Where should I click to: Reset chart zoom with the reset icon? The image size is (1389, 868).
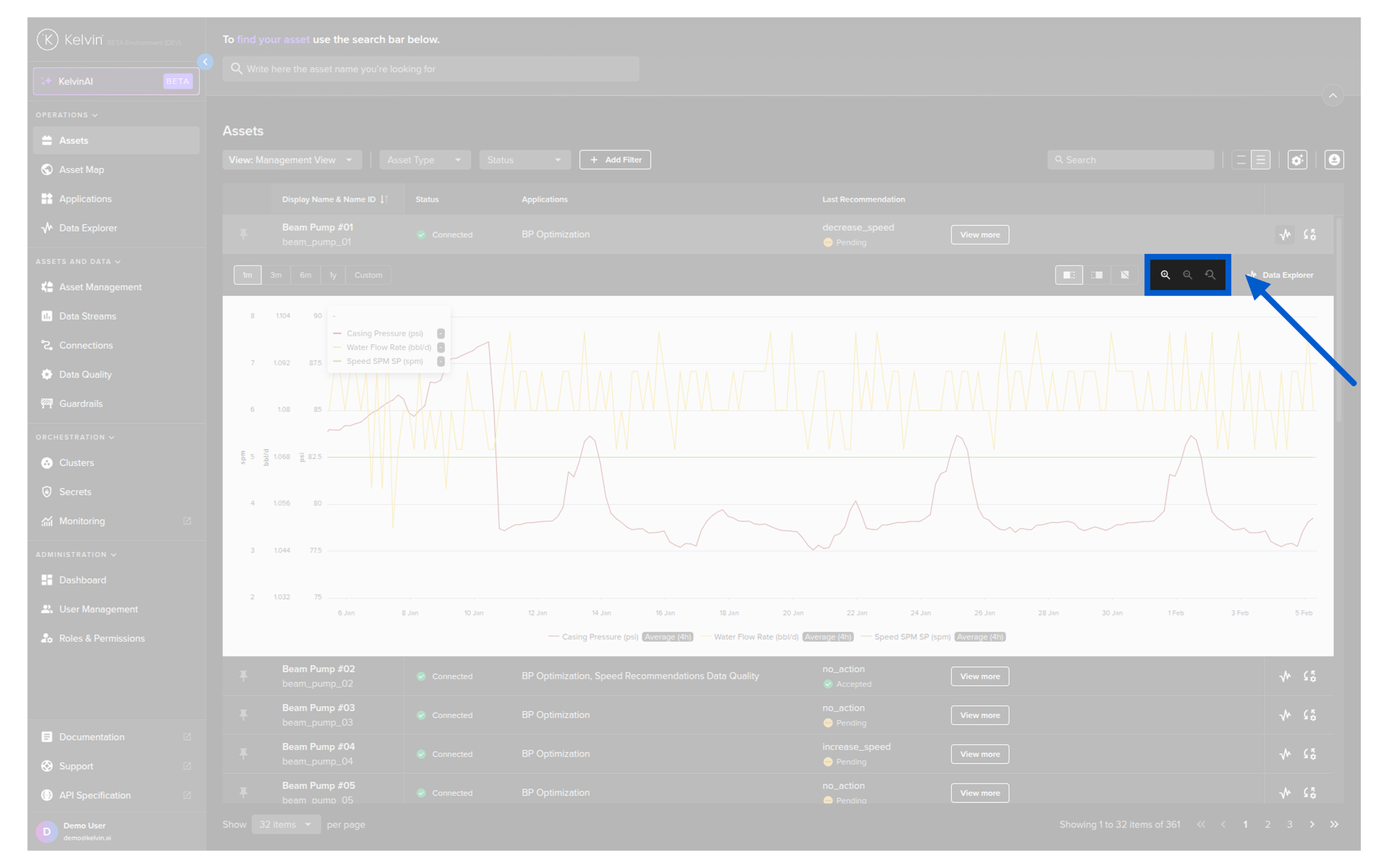pyautogui.click(x=1210, y=275)
